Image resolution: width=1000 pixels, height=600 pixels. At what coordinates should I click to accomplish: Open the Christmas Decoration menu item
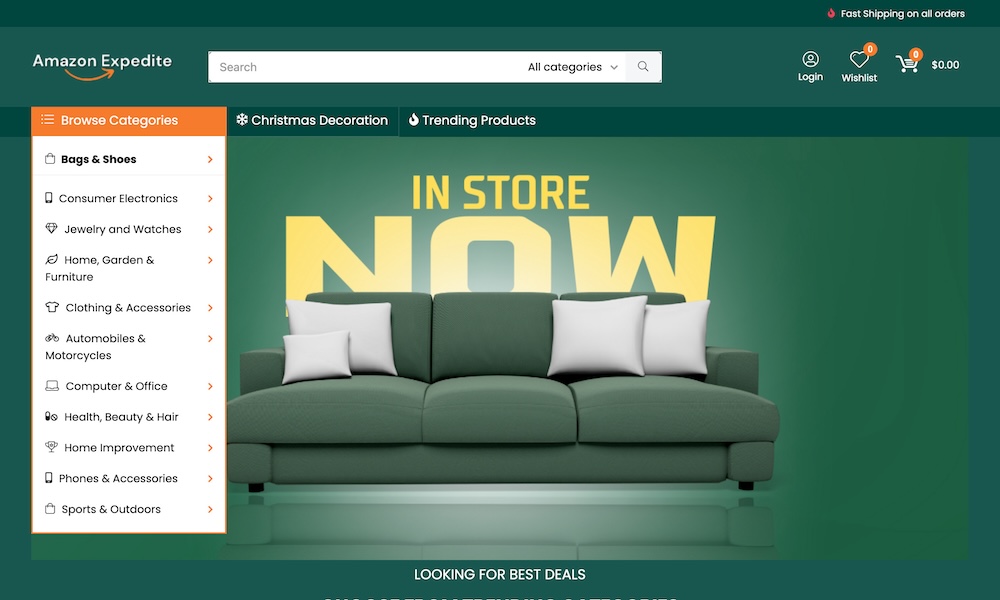312,120
